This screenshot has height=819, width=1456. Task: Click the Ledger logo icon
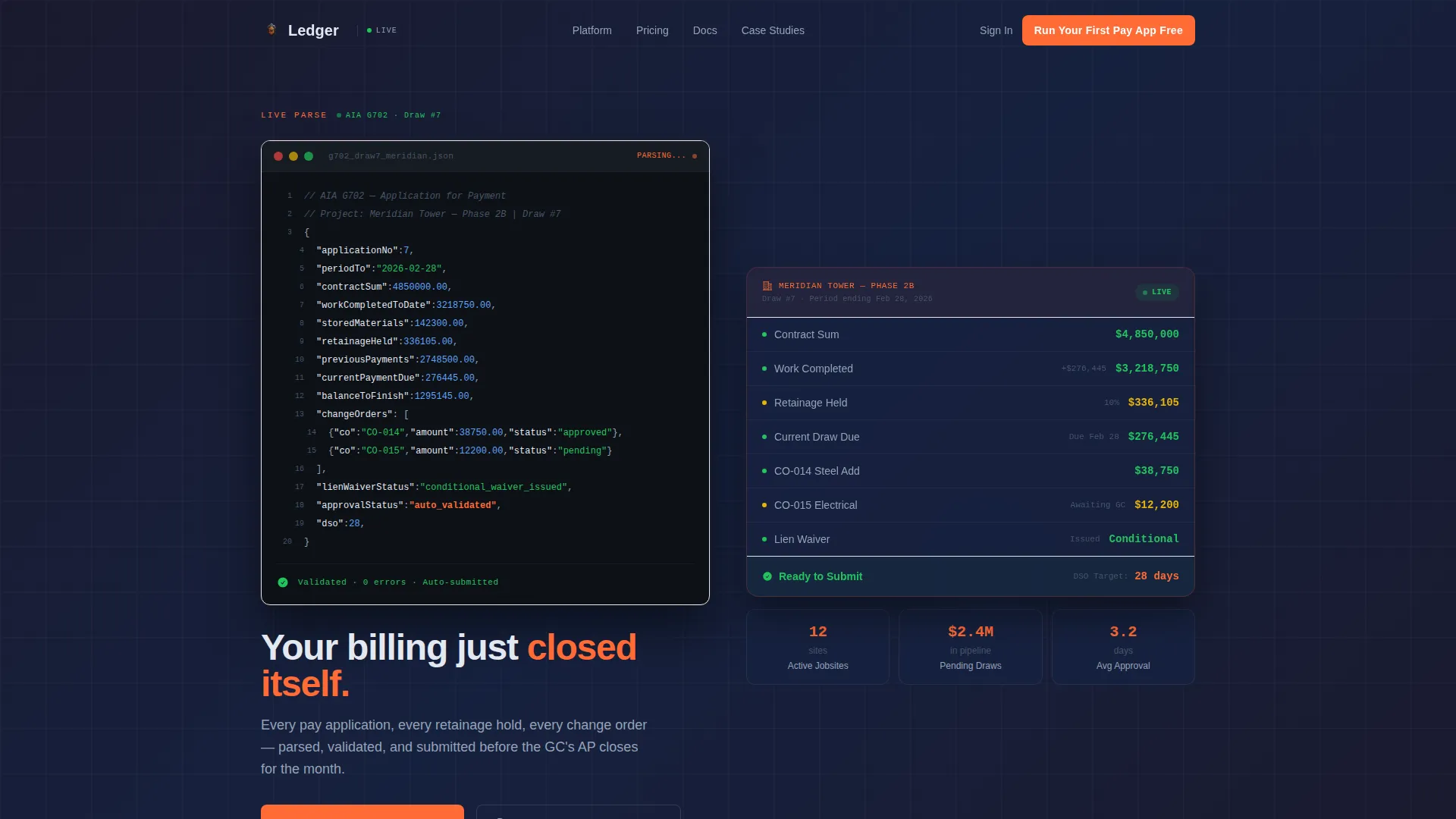coord(271,30)
